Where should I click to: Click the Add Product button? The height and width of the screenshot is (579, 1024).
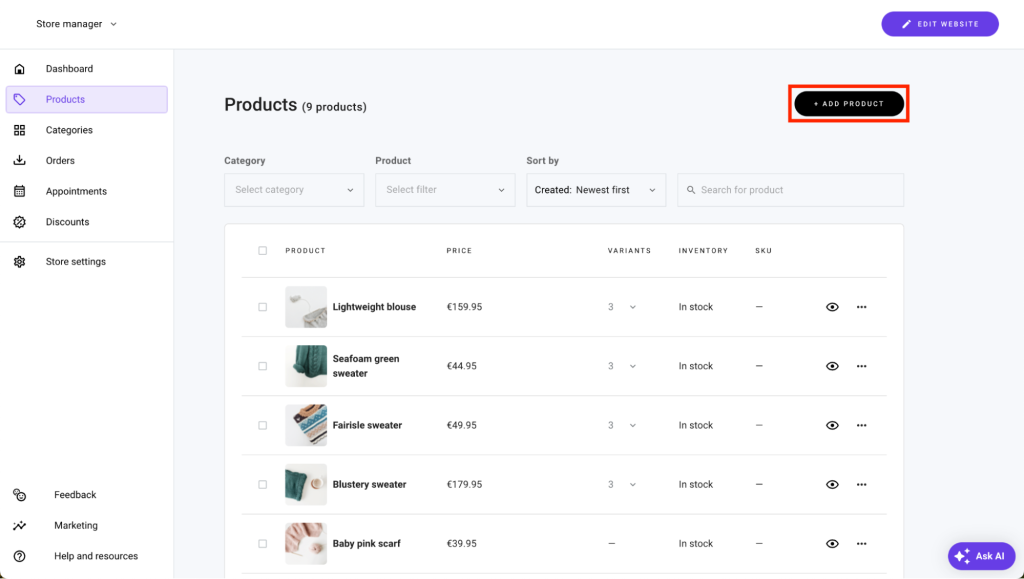[848, 103]
